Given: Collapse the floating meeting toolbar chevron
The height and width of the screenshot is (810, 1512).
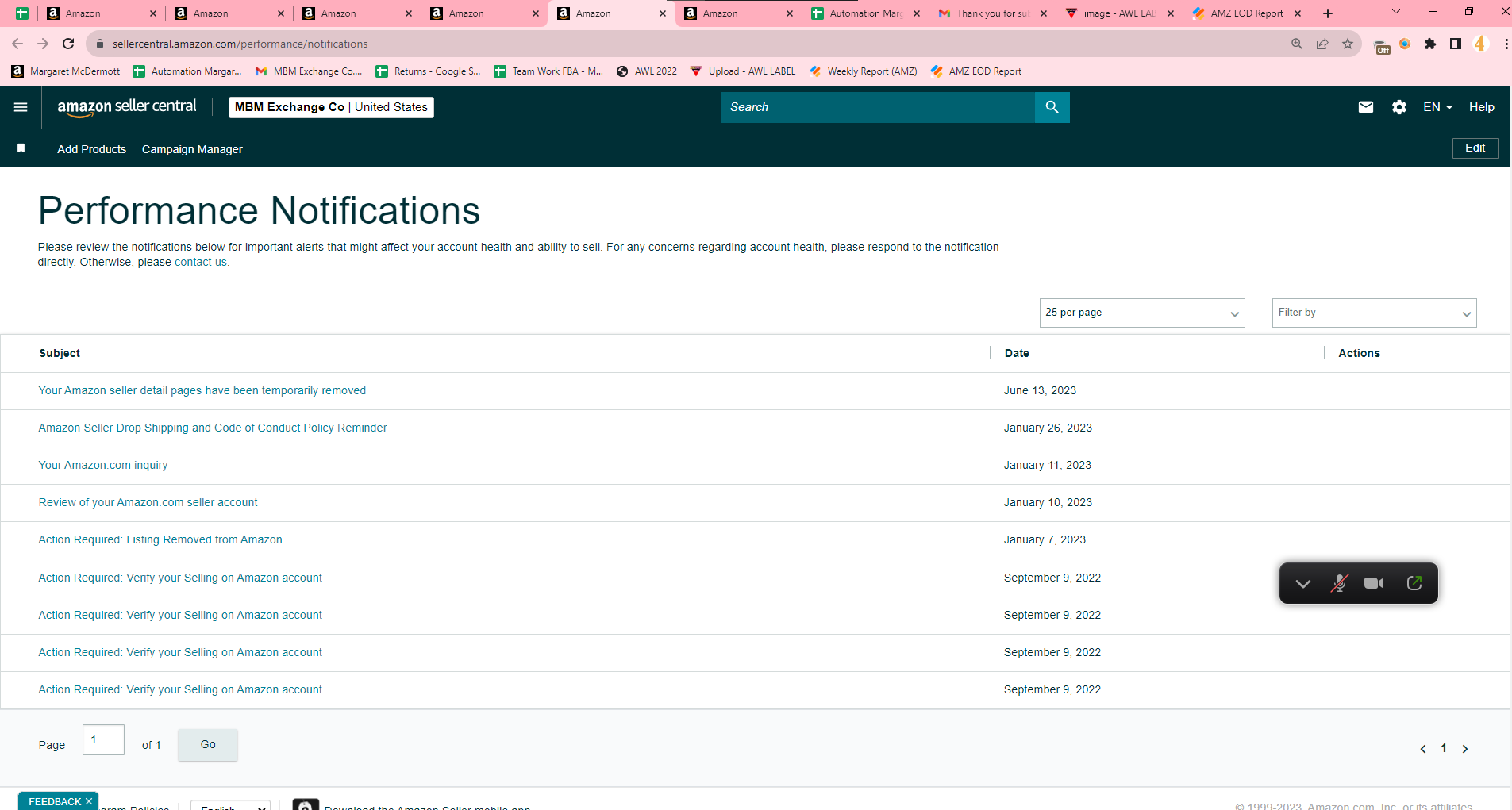Looking at the screenshot, I should pos(1302,584).
